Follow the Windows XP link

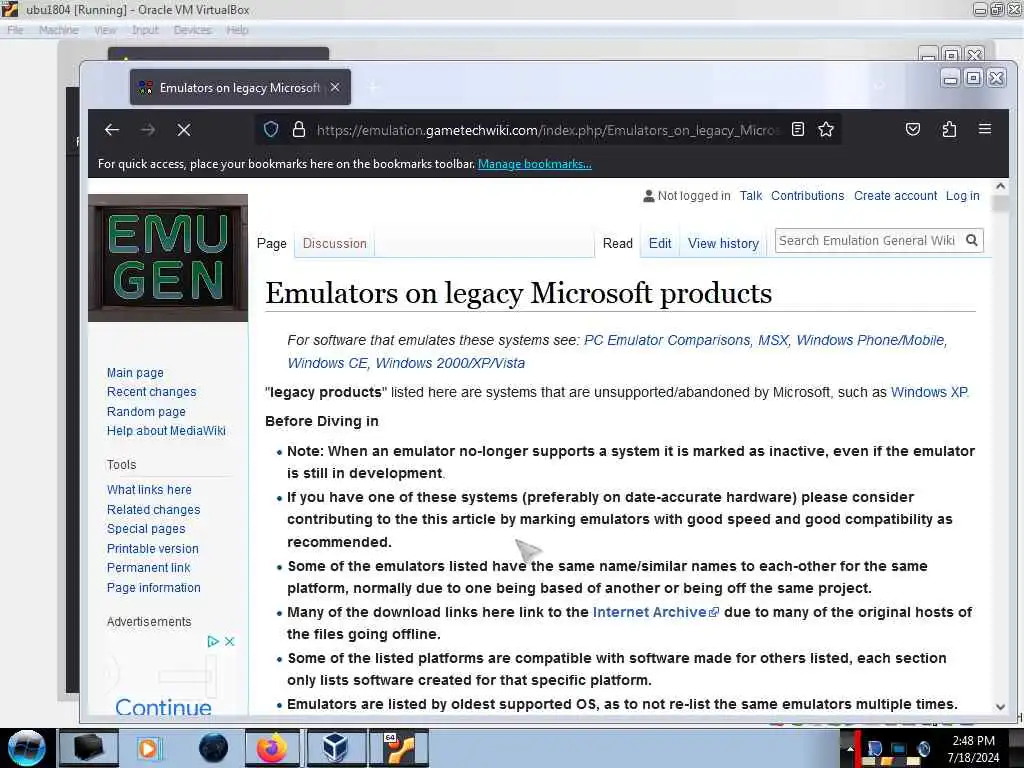click(x=929, y=392)
